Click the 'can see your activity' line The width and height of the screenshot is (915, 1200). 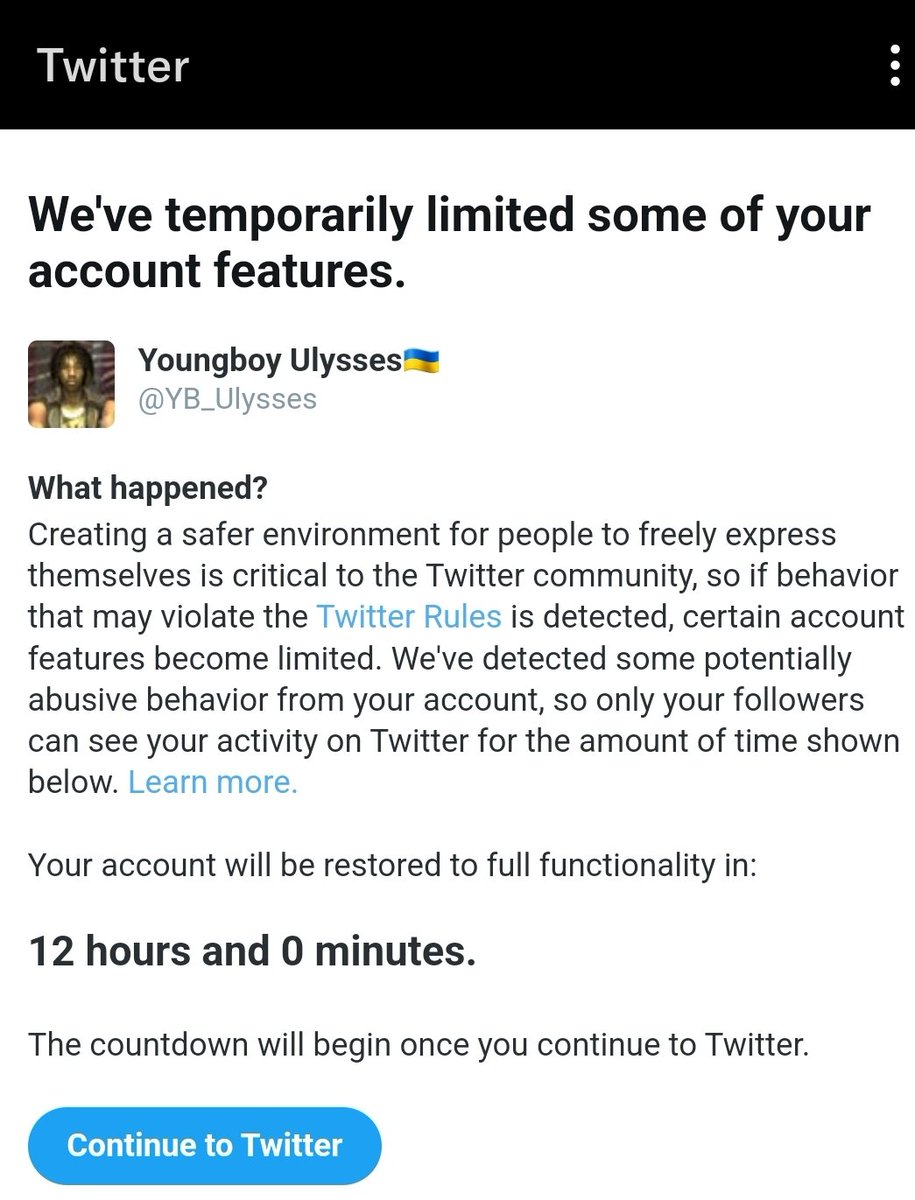(464, 741)
